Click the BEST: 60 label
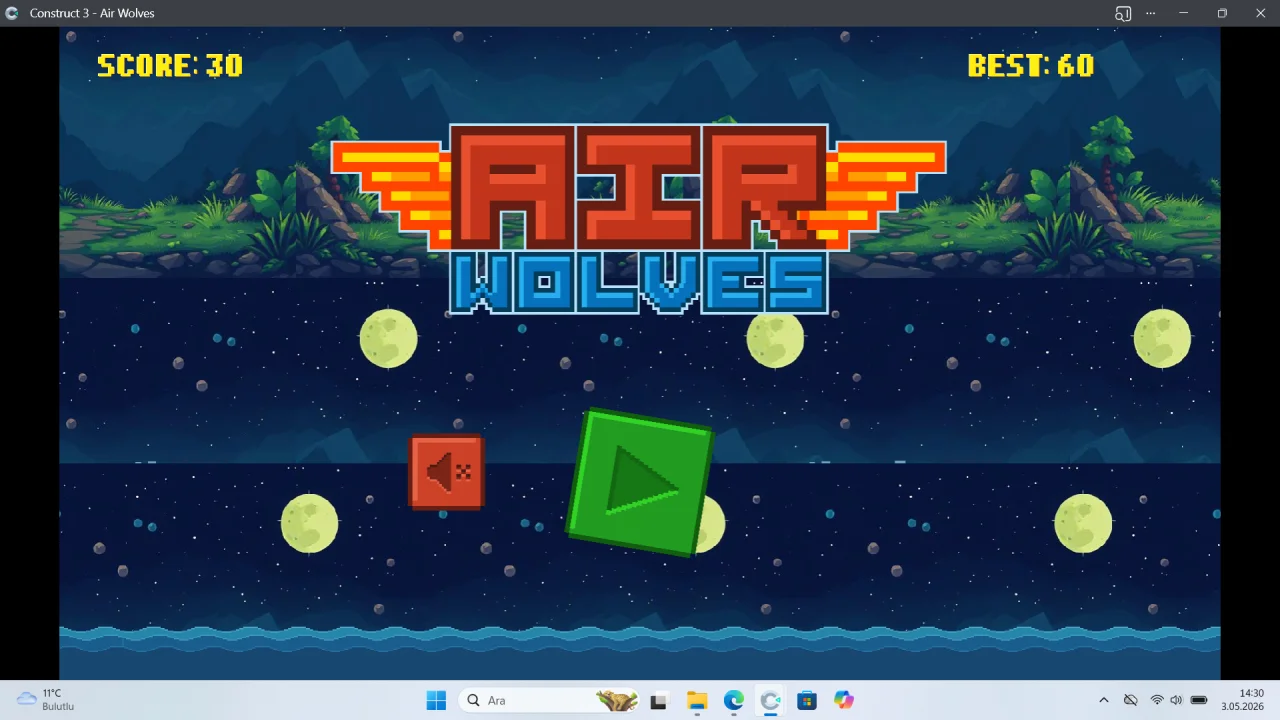The image size is (1280, 720). coord(1030,66)
